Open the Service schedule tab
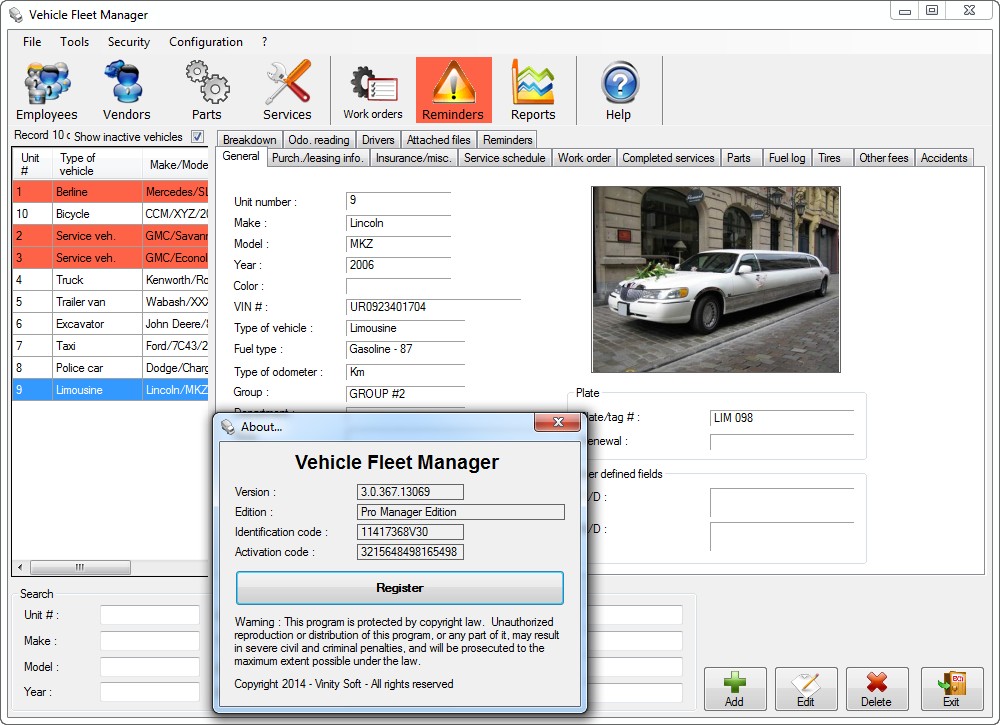1000x725 pixels. pyautogui.click(x=504, y=158)
